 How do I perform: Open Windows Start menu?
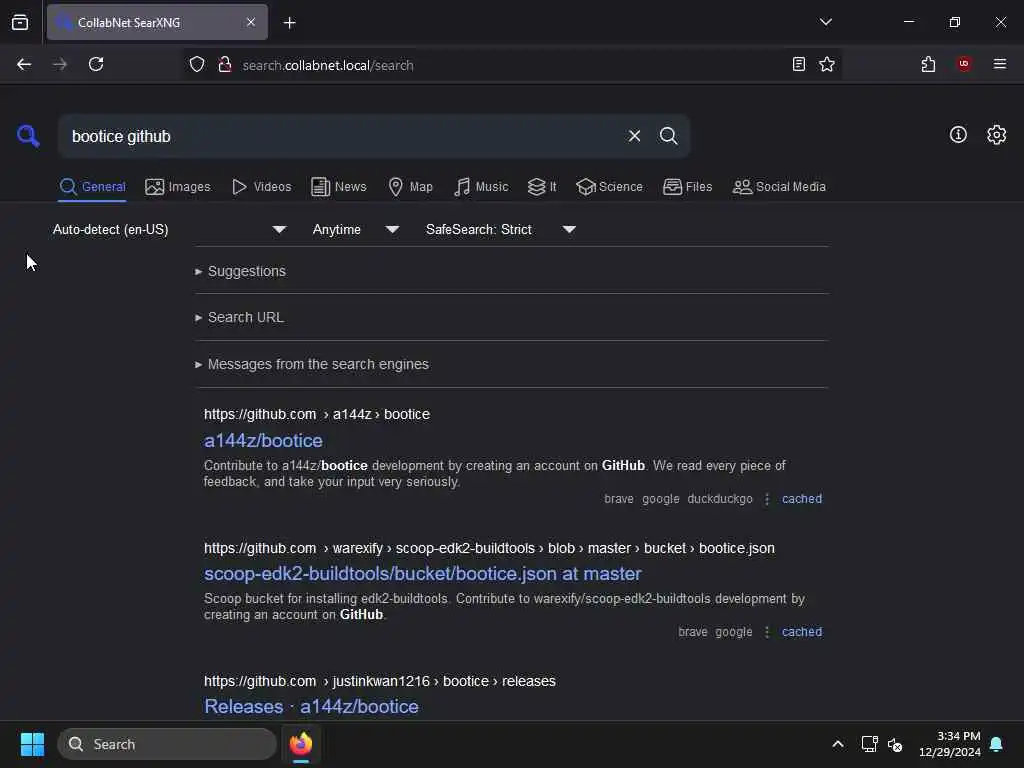(x=32, y=744)
